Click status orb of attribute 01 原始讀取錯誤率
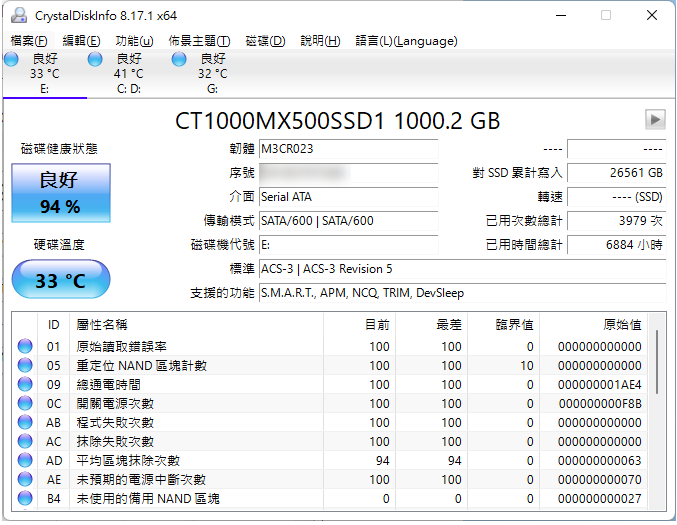The height and width of the screenshot is (525, 677). coord(25,346)
